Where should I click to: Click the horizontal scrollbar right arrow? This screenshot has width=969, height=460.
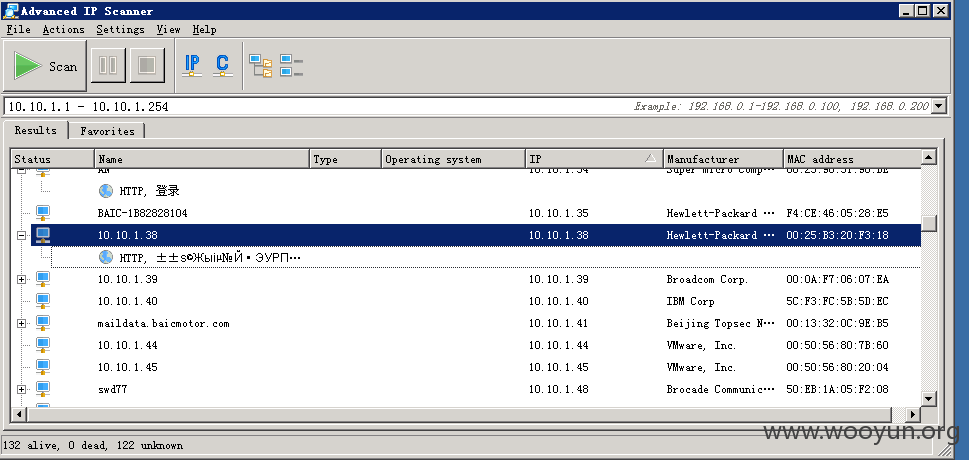[913, 414]
